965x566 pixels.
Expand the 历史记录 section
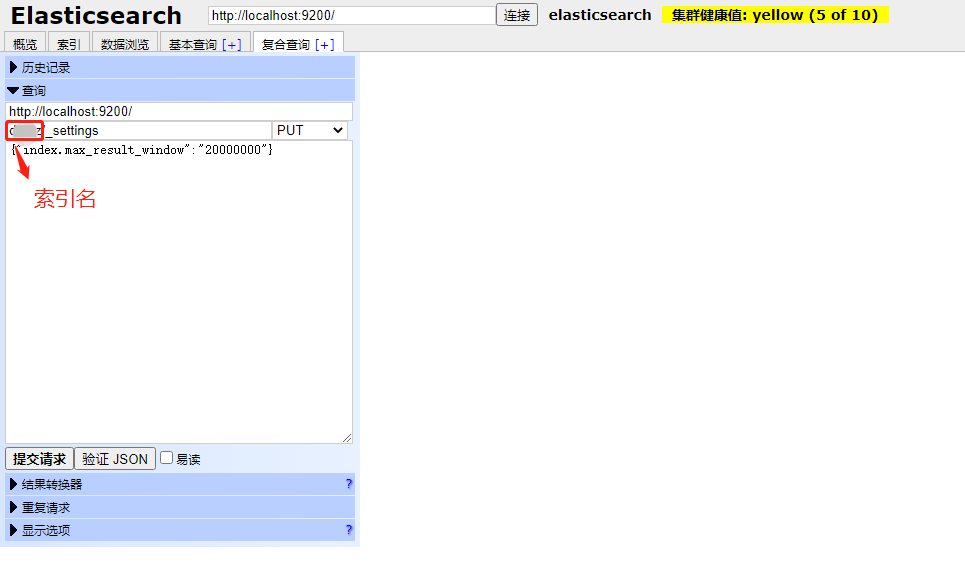point(180,67)
